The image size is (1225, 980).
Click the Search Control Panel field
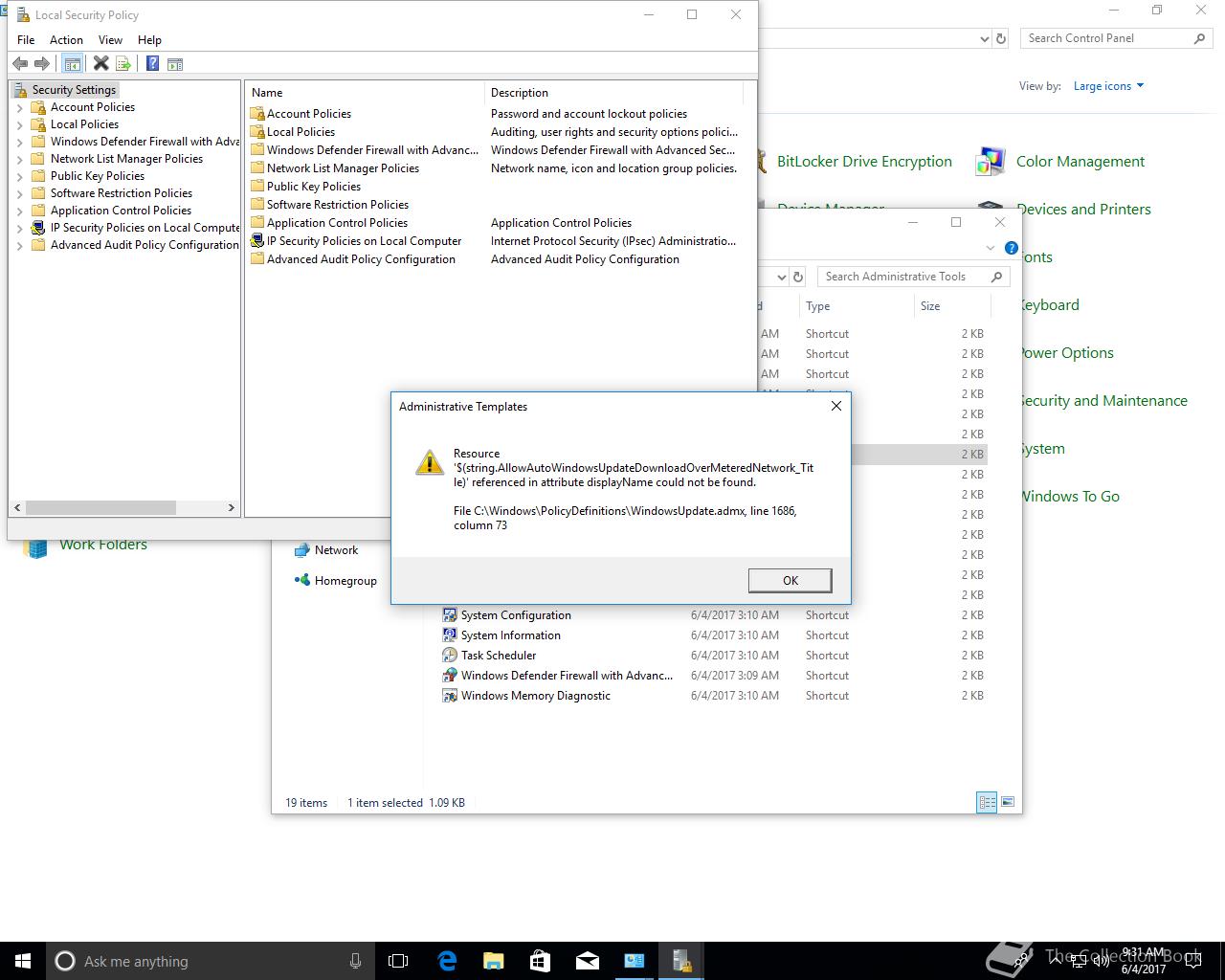coord(1116,38)
